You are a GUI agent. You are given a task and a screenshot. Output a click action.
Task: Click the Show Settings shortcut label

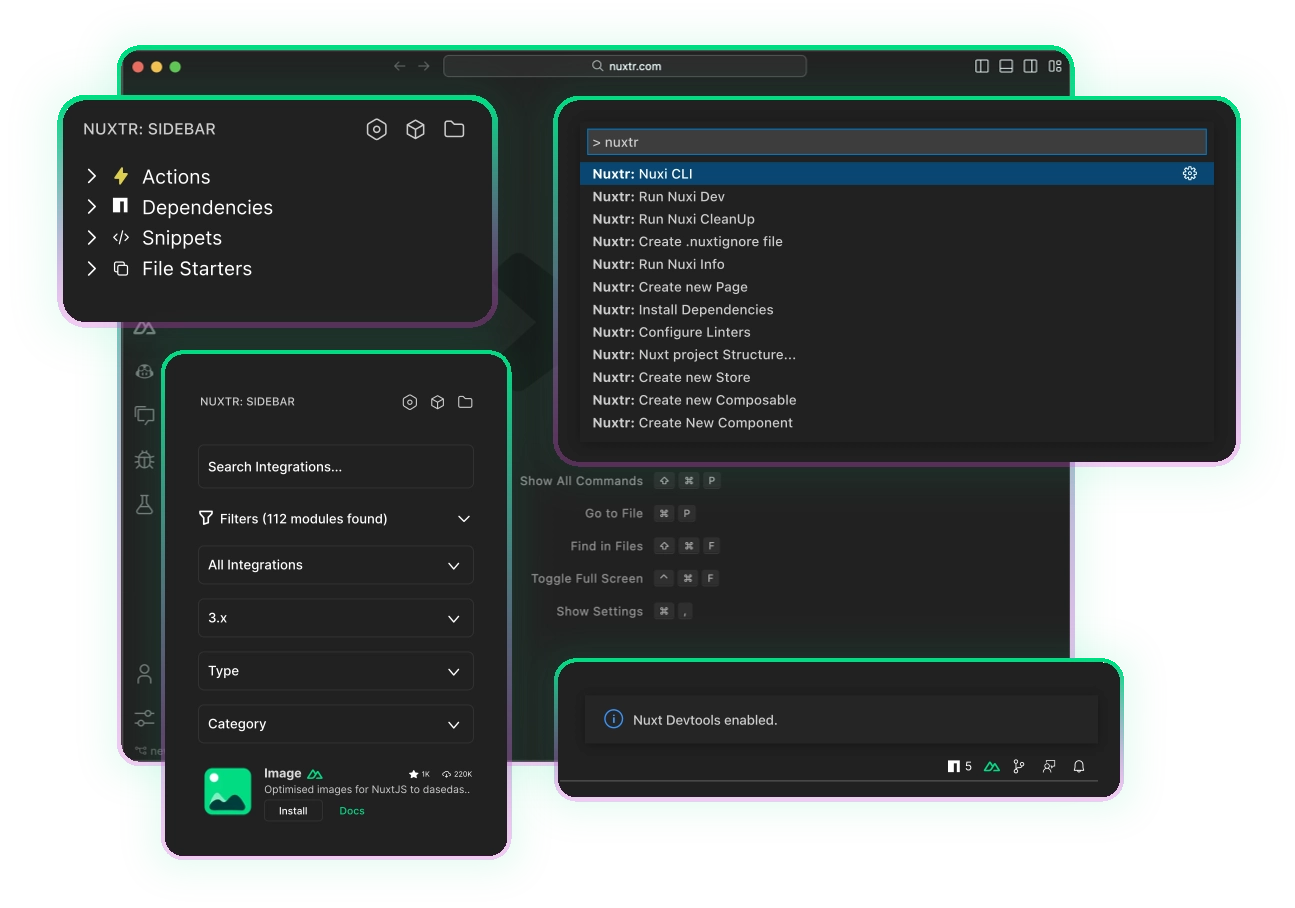coord(600,611)
